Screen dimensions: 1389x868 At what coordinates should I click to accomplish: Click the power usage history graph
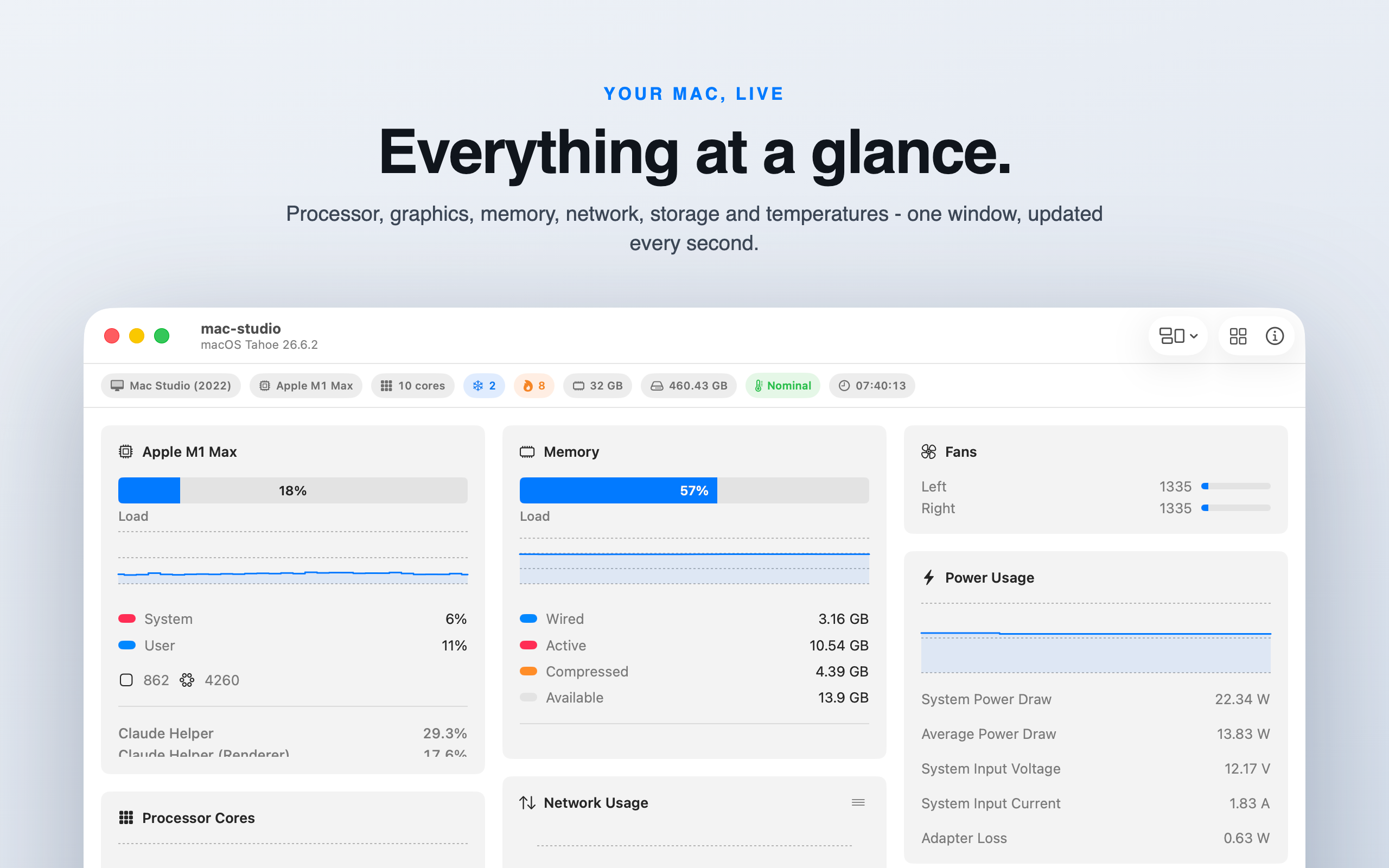[x=1095, y=638]
